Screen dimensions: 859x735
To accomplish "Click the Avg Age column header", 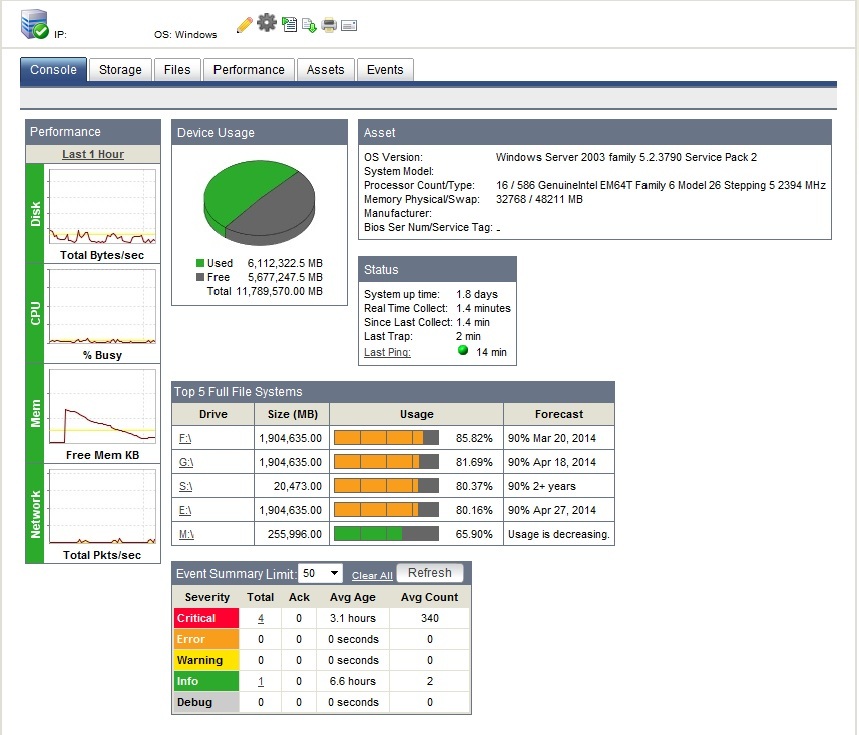I will point(353,597).
